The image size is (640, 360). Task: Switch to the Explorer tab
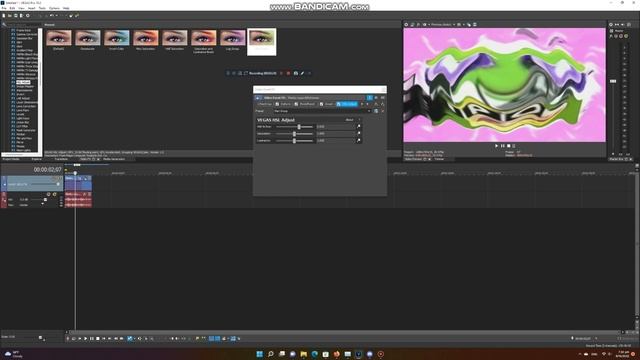37,159
